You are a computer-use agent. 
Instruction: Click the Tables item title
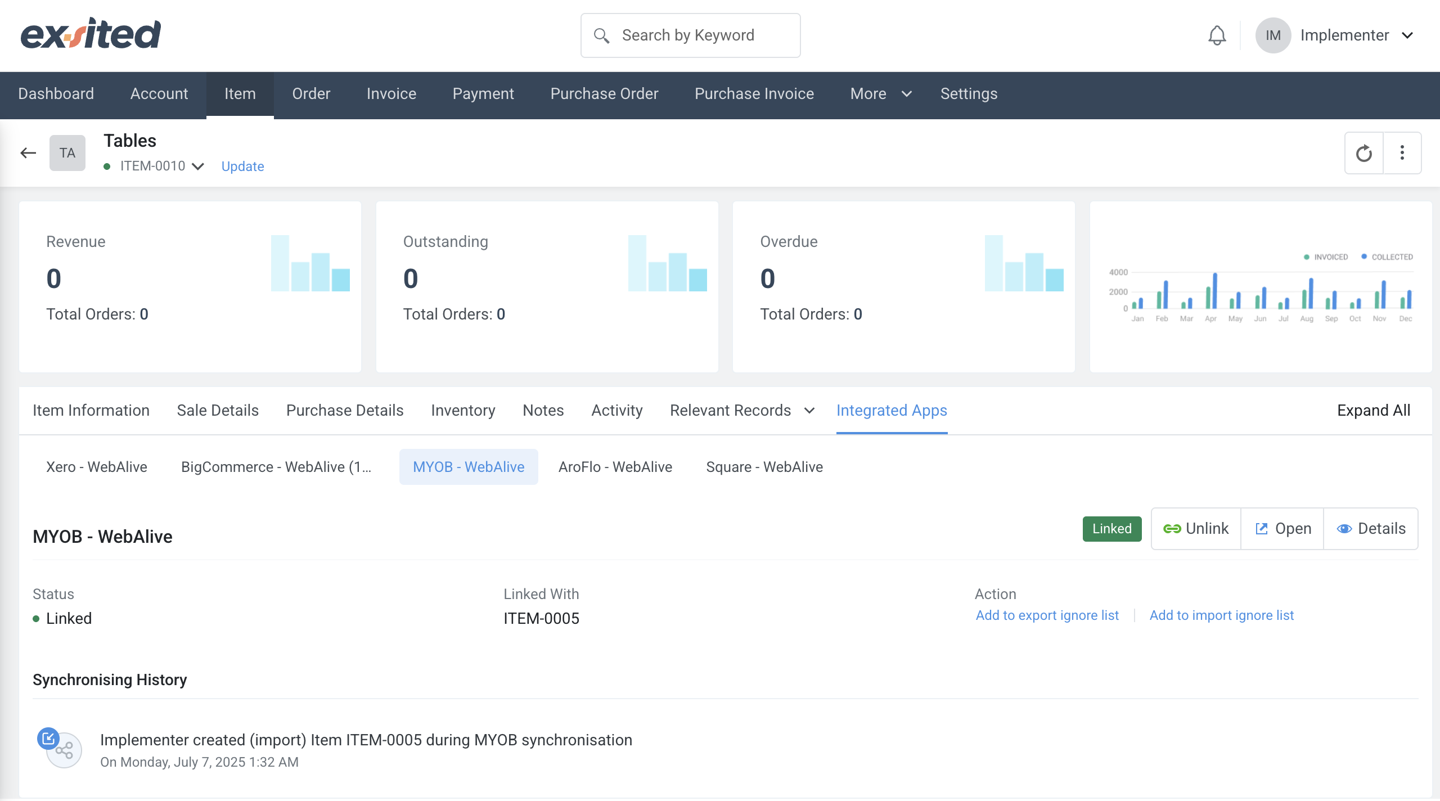tap(130, 141)
